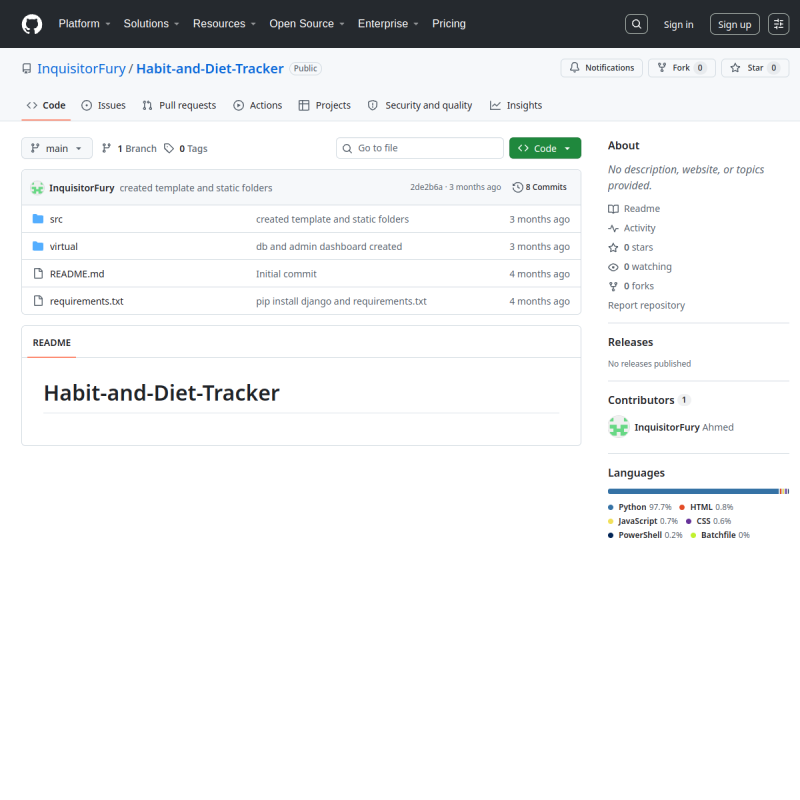Open the Pricing menu item
The height and width of the screenshot is (800, 800).
449,24
